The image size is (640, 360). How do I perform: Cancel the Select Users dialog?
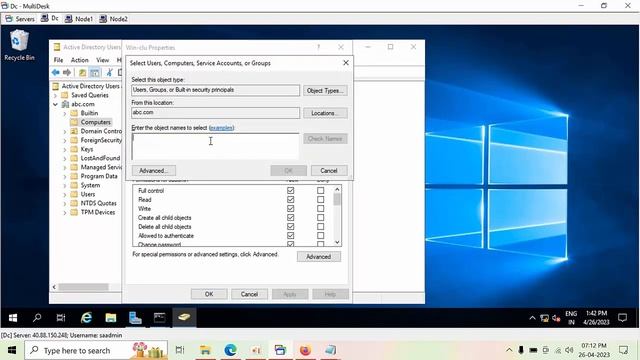(x=329, y=171)
